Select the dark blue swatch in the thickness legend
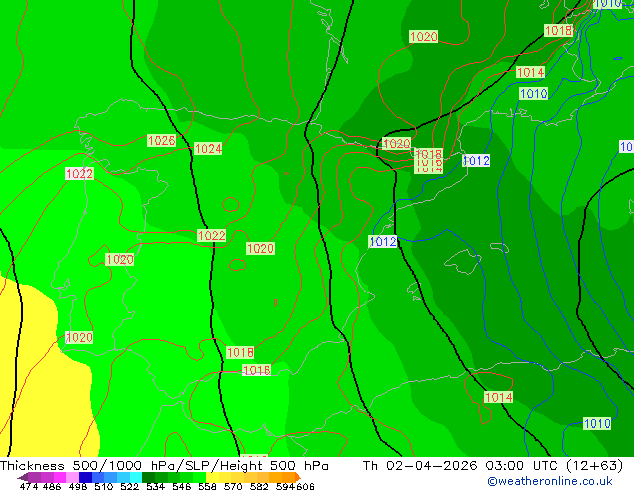 click(85, 477)
